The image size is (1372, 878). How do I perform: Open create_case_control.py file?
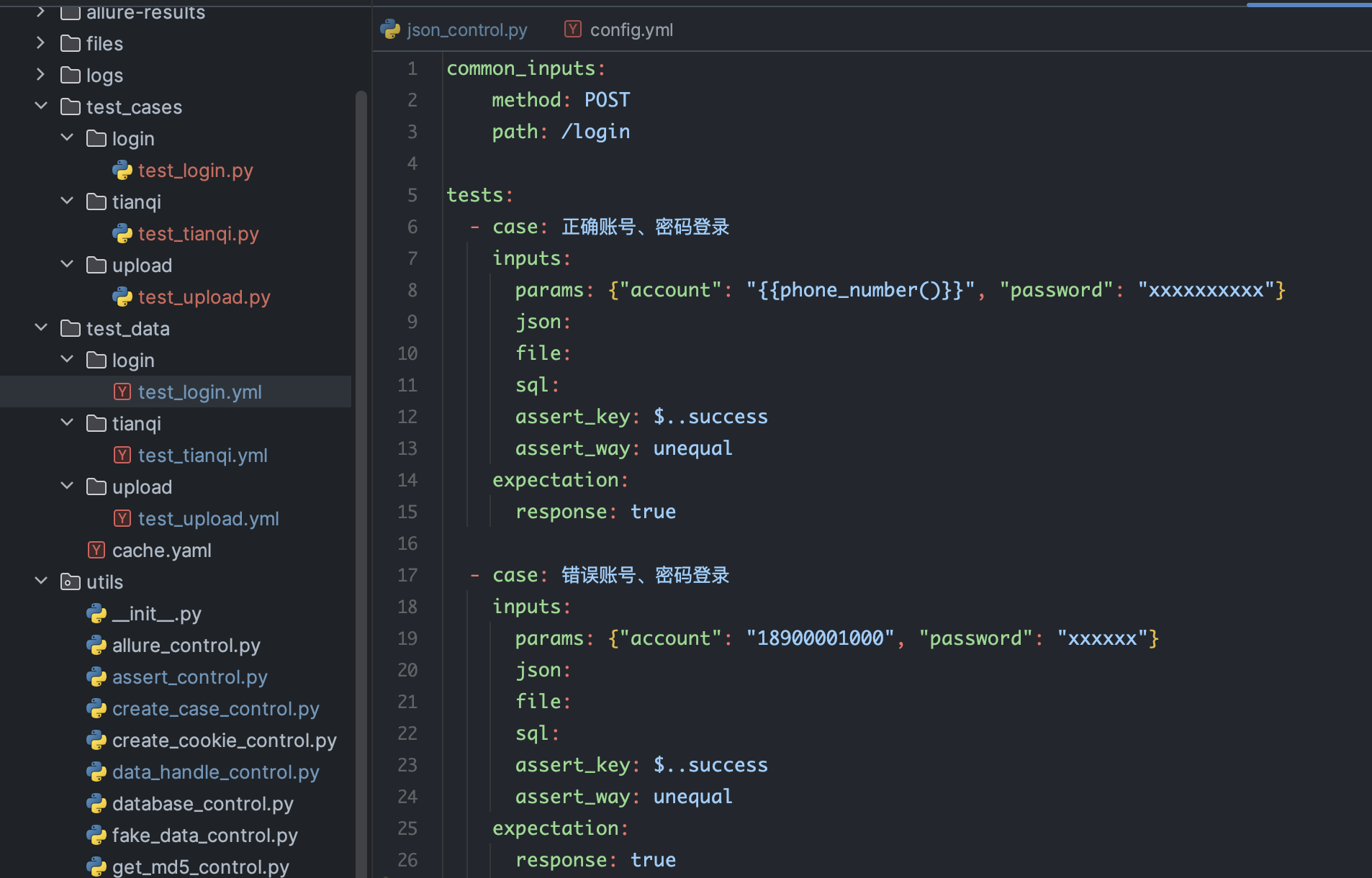[215, 709]
